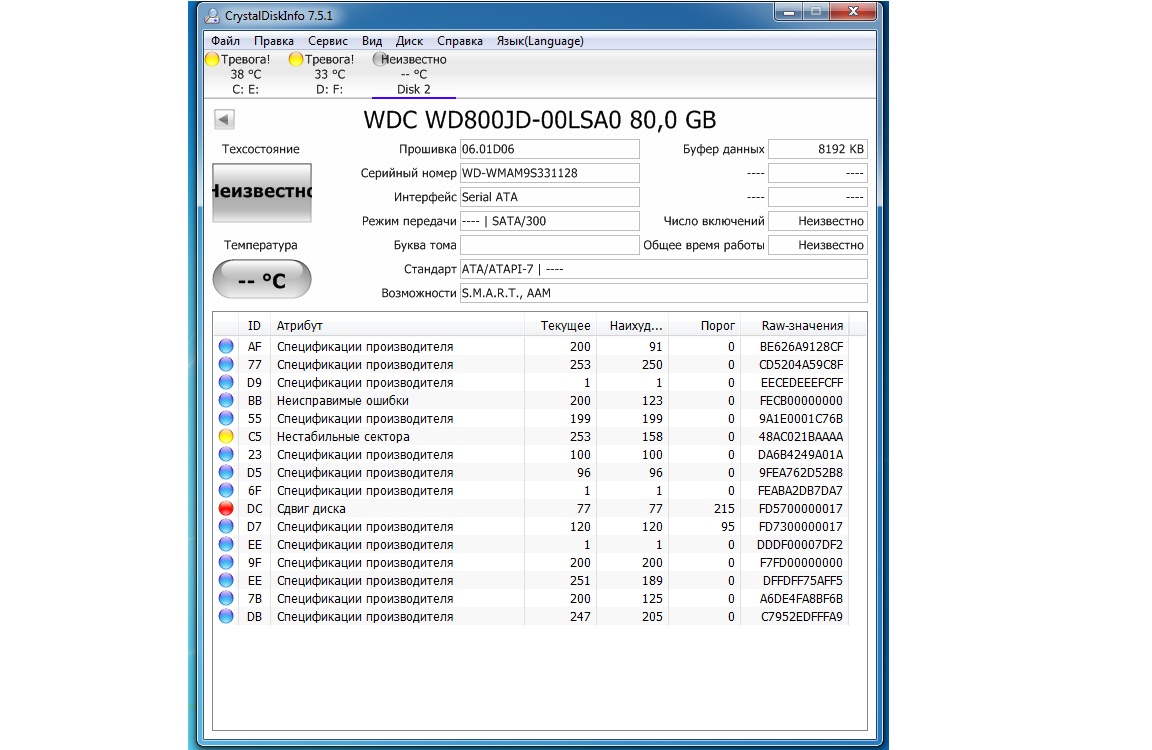This screenshot has width=1152, height=750.
Task: Click threshold value 95 in row D7
Action: click(727, 527)
